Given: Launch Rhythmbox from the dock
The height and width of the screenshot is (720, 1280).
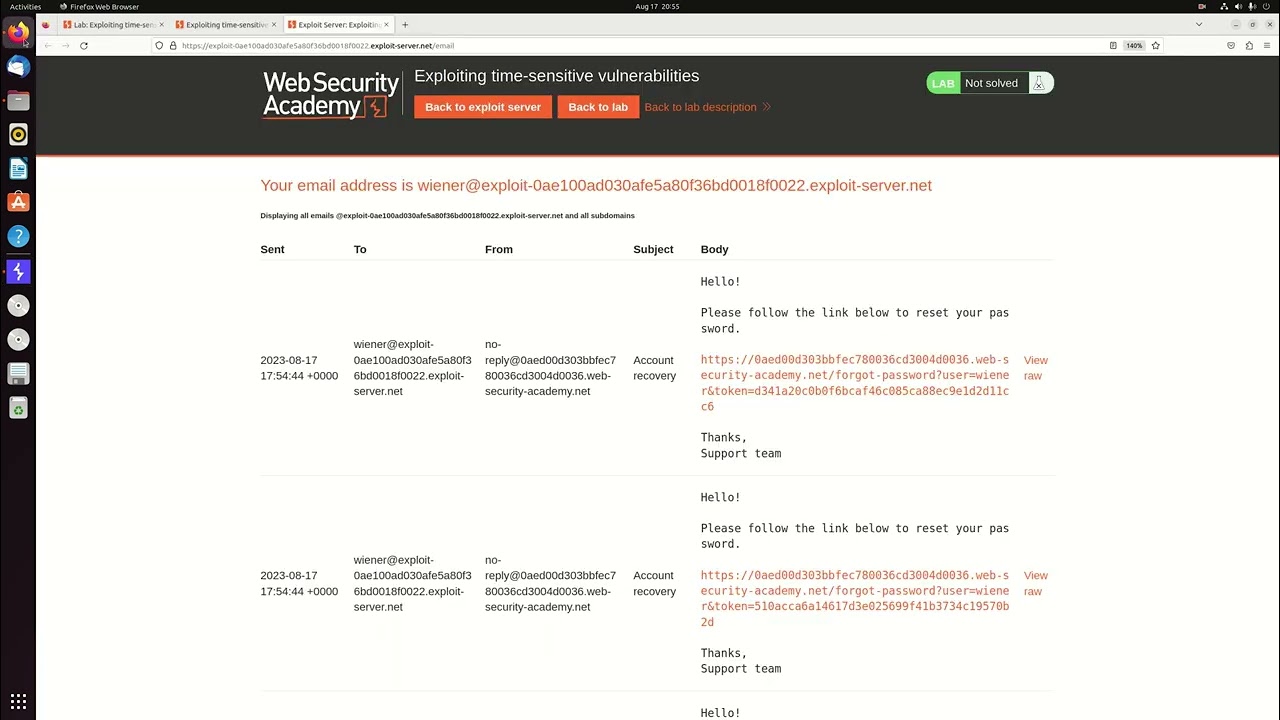Looking at the screenshot, I should click(x=18, y=135).
